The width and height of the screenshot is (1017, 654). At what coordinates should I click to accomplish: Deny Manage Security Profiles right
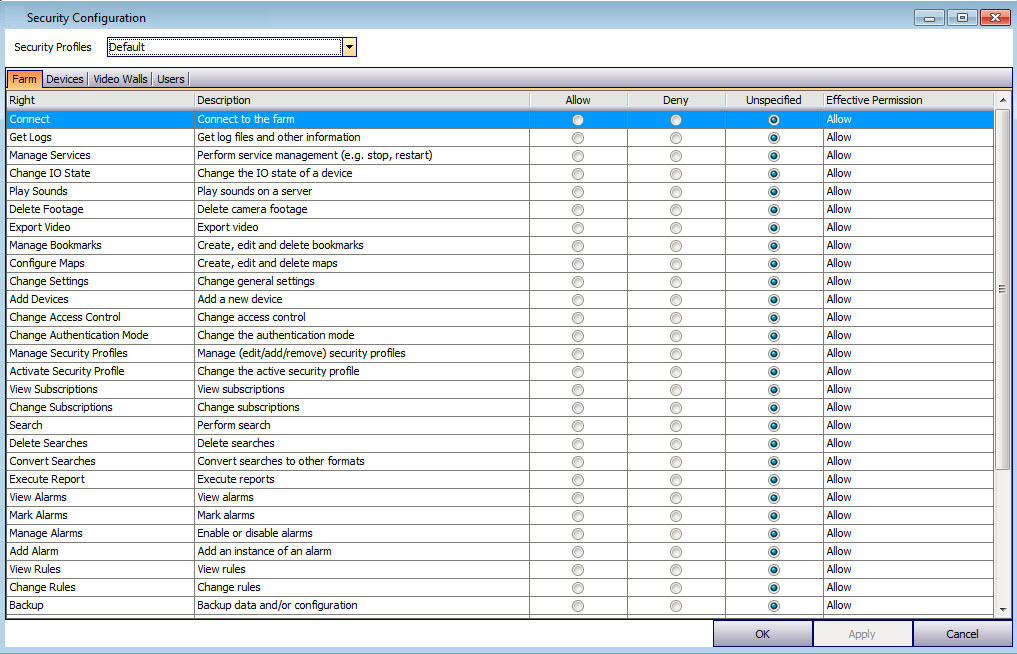[676, 354]
